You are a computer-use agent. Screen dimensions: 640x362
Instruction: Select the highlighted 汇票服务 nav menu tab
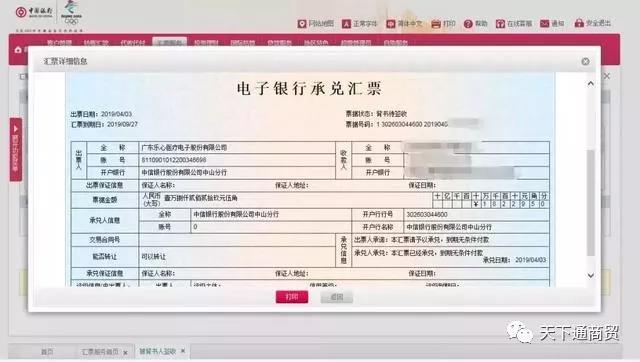[169, 42]
